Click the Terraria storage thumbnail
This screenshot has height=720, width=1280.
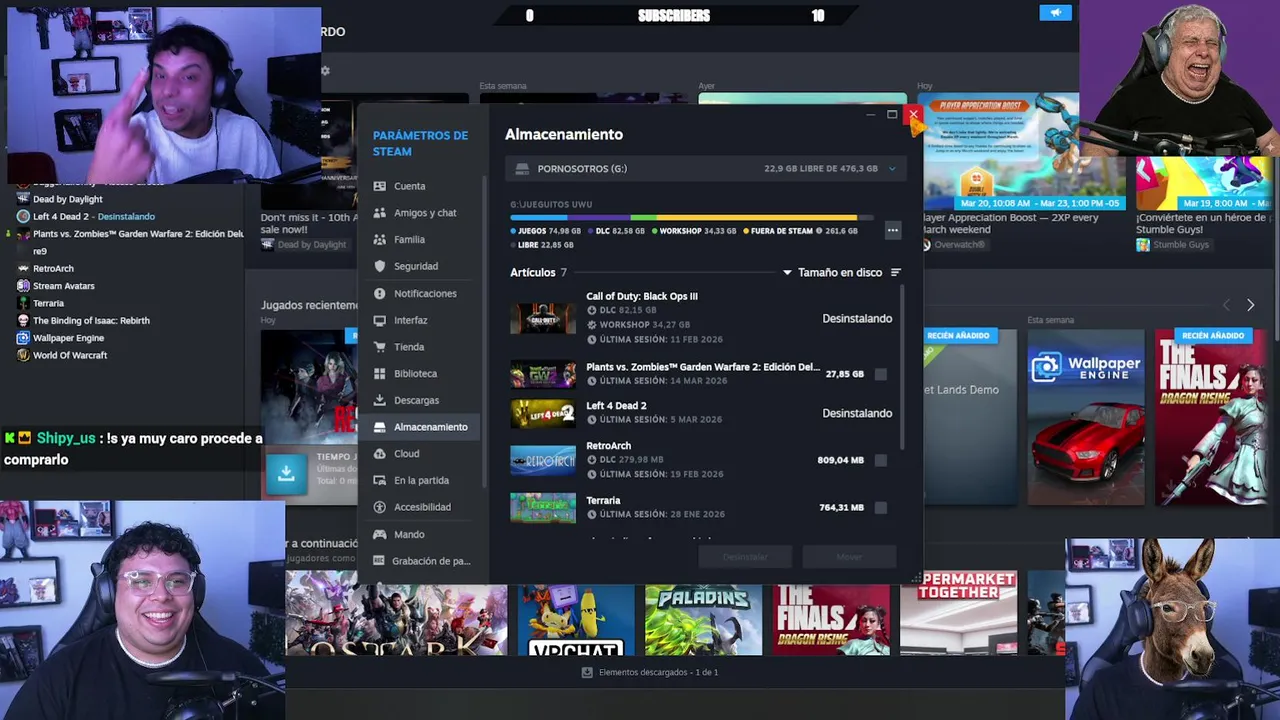tap(543, 507)
